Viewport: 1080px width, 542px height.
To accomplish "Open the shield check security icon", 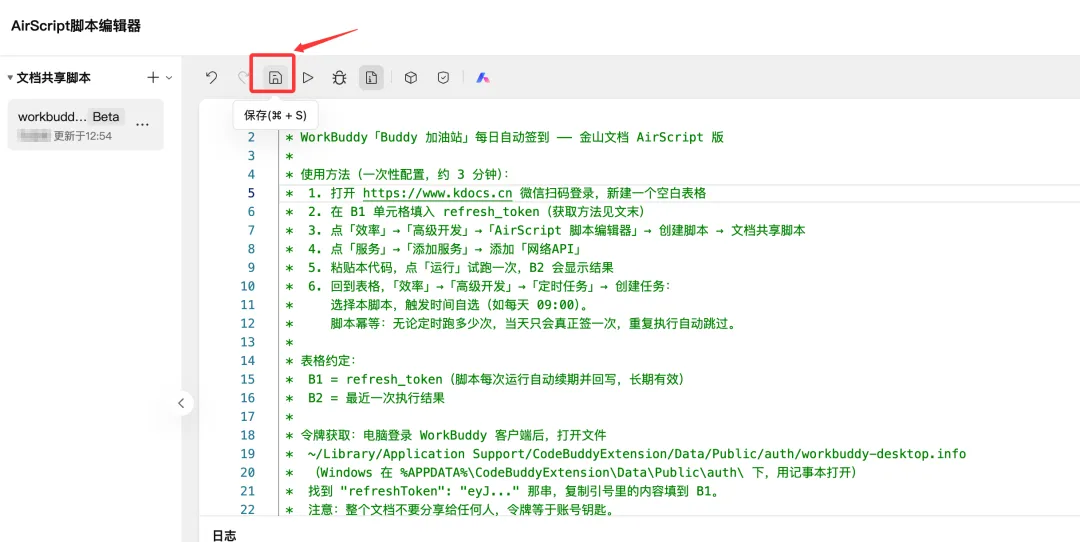I will [443, 78].
